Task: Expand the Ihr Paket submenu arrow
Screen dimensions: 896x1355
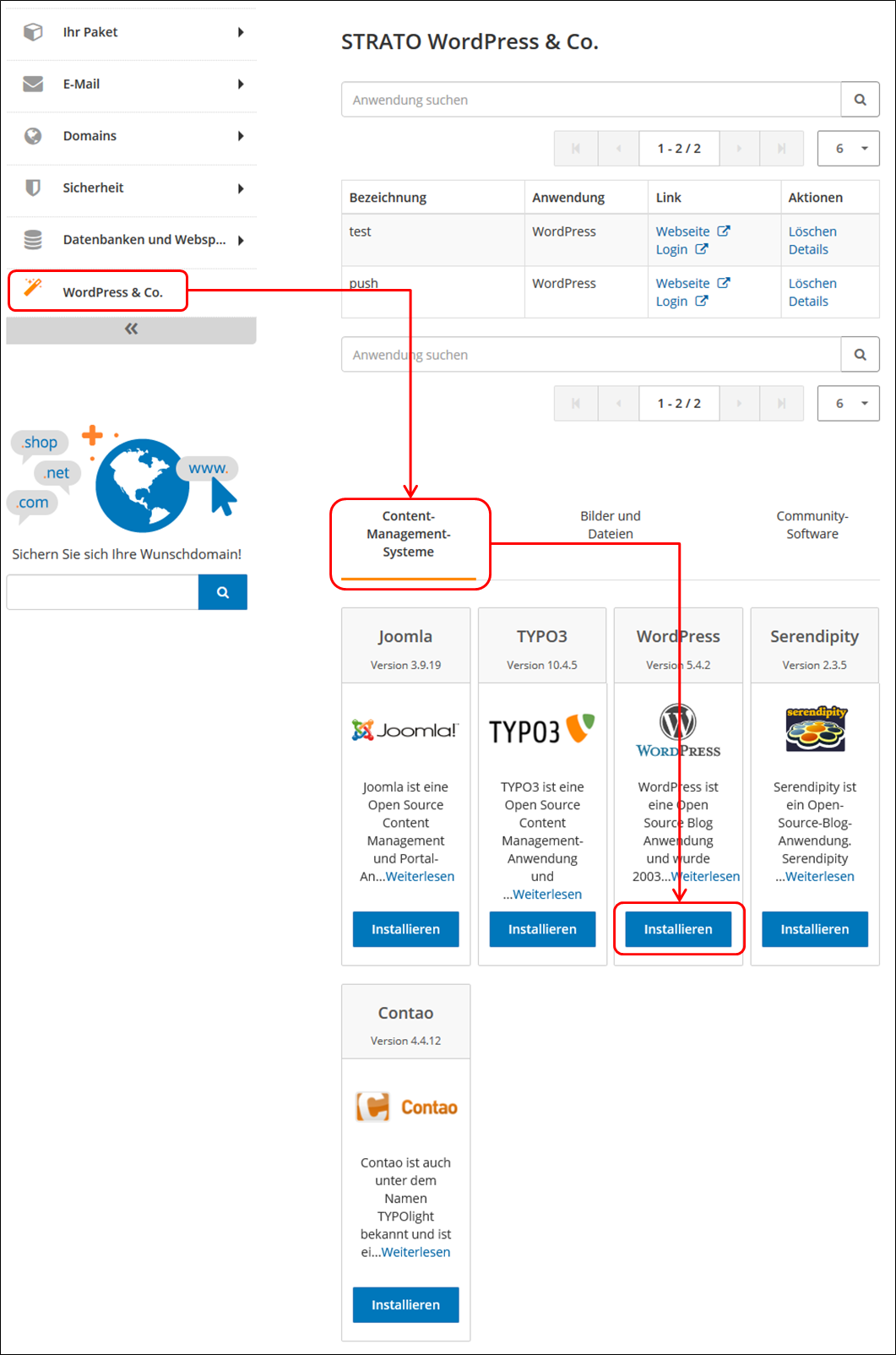Action: (x=241, y=32)
